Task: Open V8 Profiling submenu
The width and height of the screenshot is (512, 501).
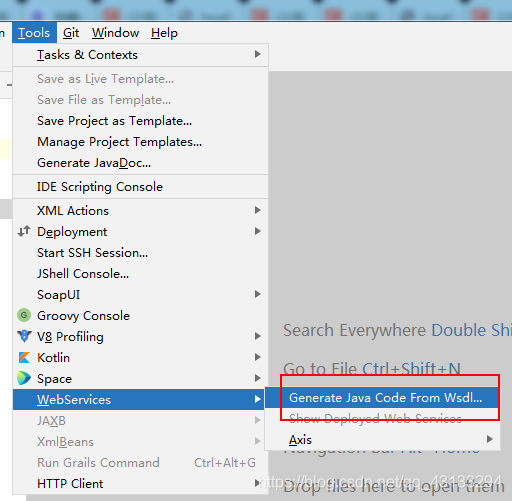Action: click(x=140, y=336)
